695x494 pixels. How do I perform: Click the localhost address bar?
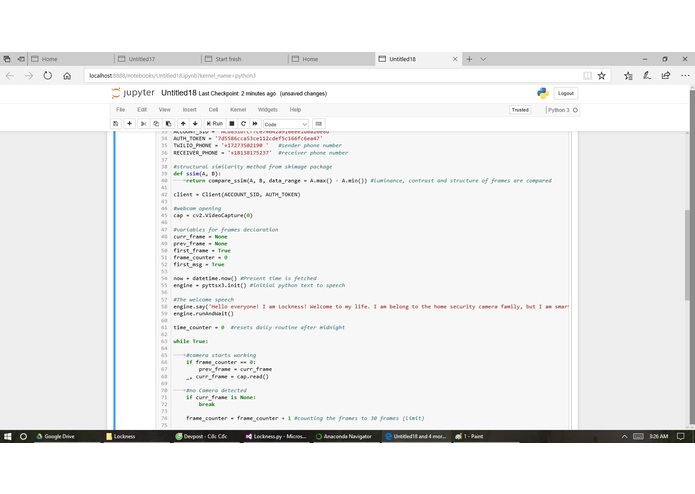pyautogui.click(x=332, y=76)
